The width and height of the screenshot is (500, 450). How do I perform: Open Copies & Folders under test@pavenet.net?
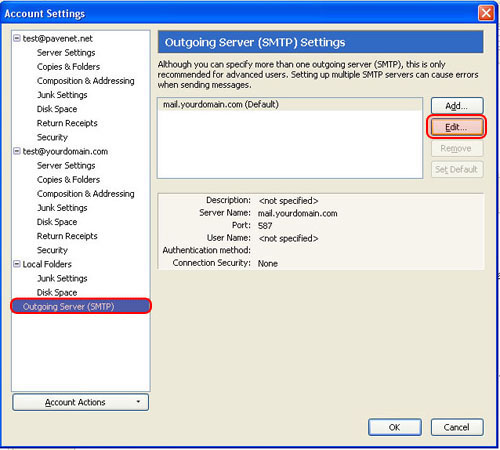click(68, 67)
